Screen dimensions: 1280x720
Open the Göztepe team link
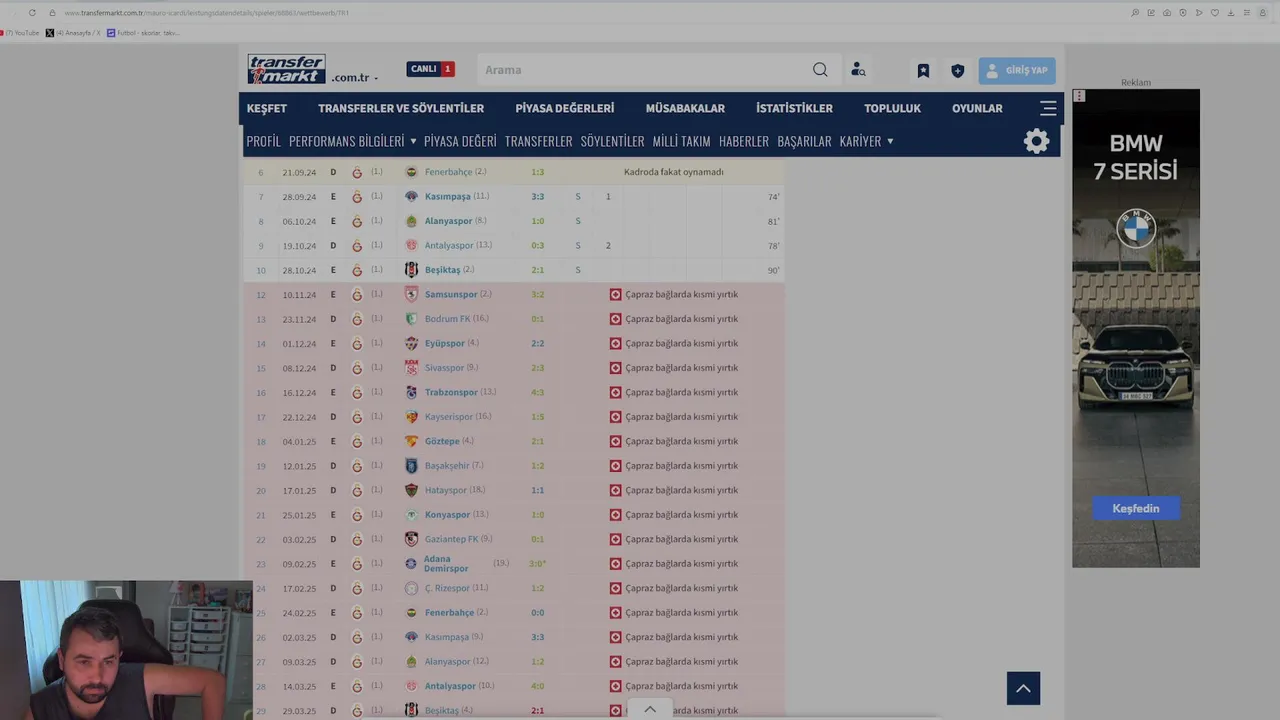(442, 442)
